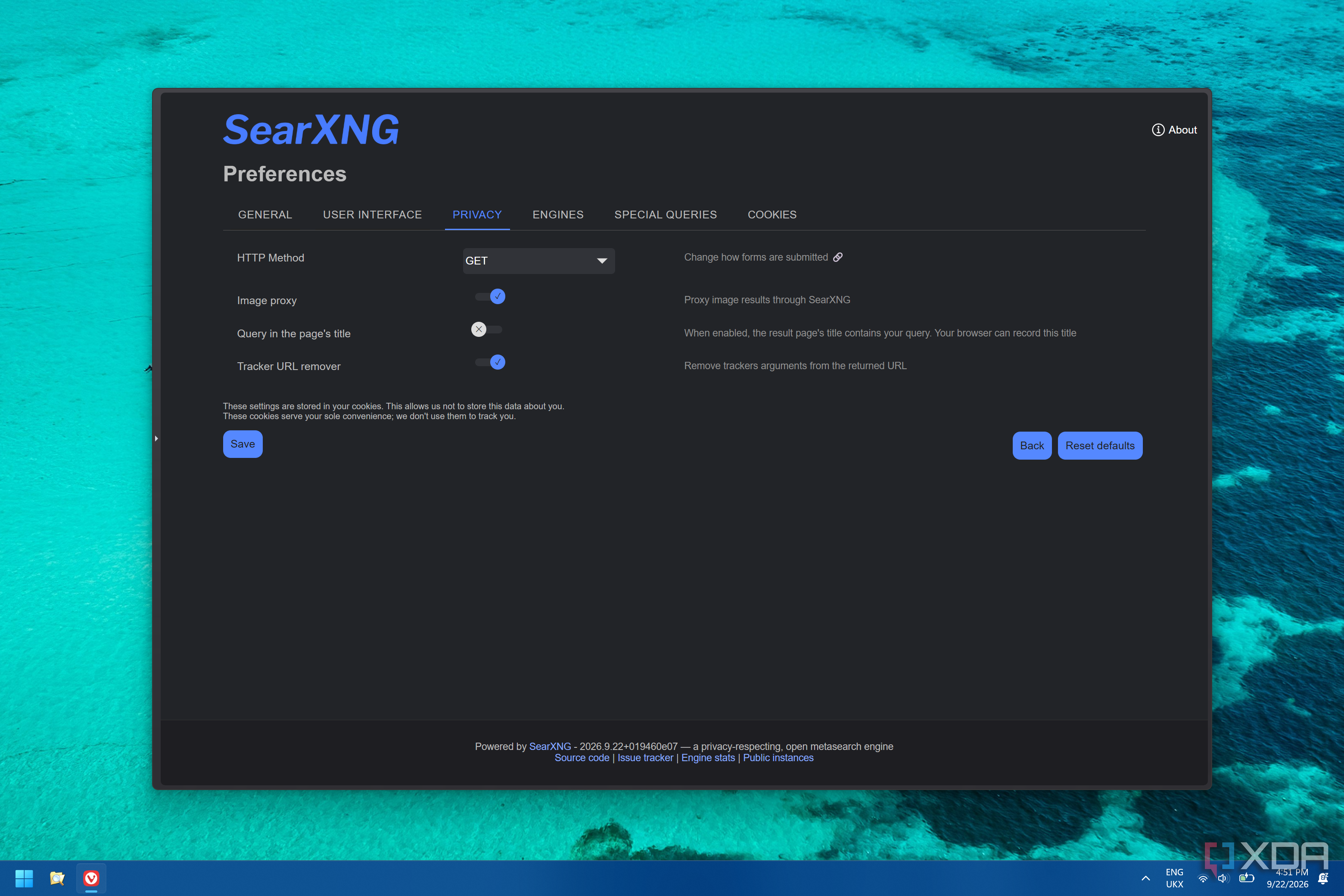Click Reset defaults button
This screenshot has height=896, width=1344.
[x=1100, y=445]
